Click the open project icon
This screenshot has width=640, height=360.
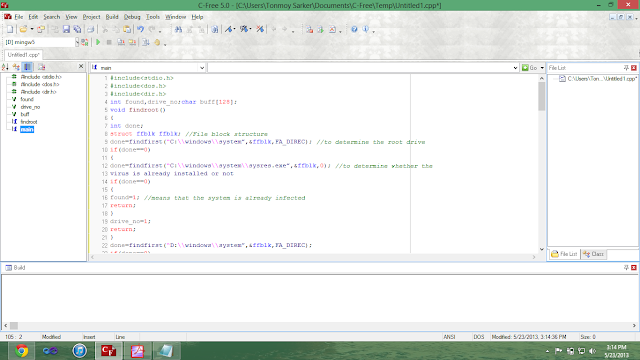[41, 29]
